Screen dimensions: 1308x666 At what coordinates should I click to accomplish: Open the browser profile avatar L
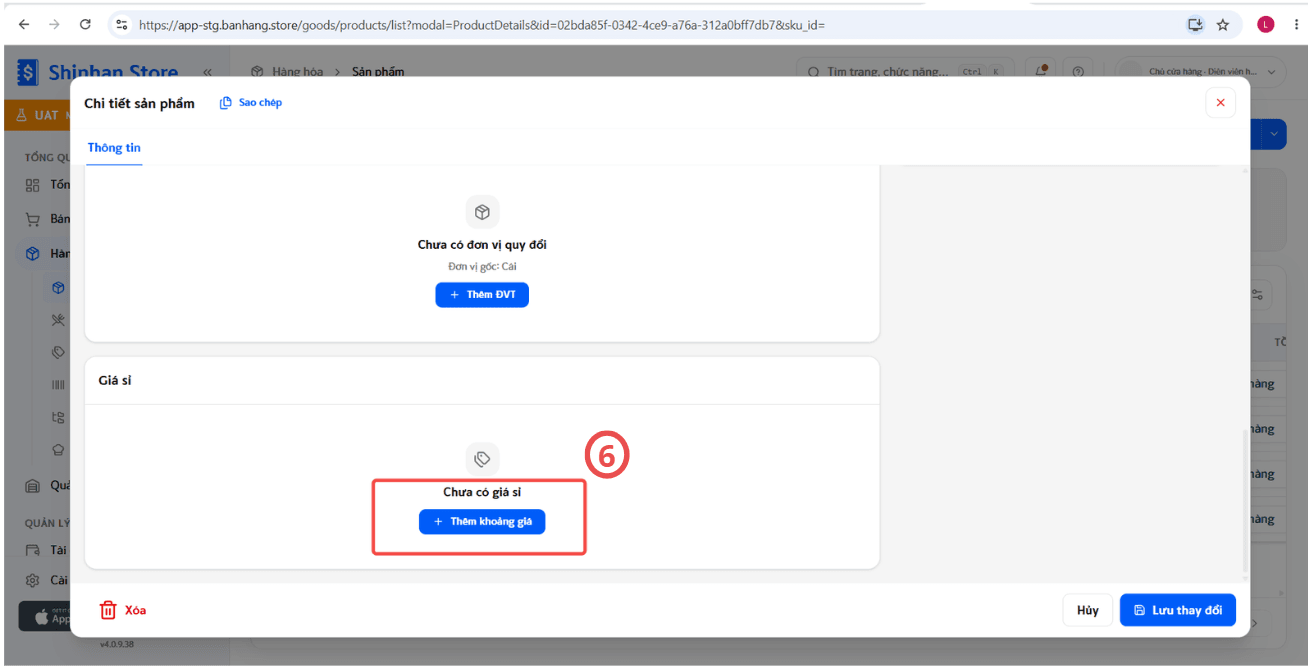pyautogui.click(x=1266, y=24)
